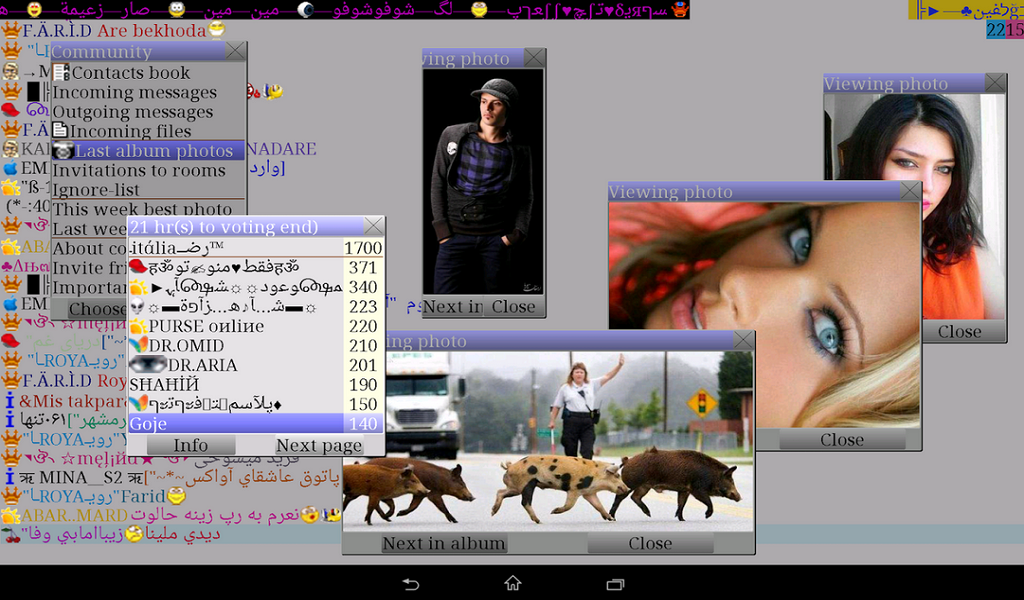Click Close under dark-haired woman photo

click(959, 332)
